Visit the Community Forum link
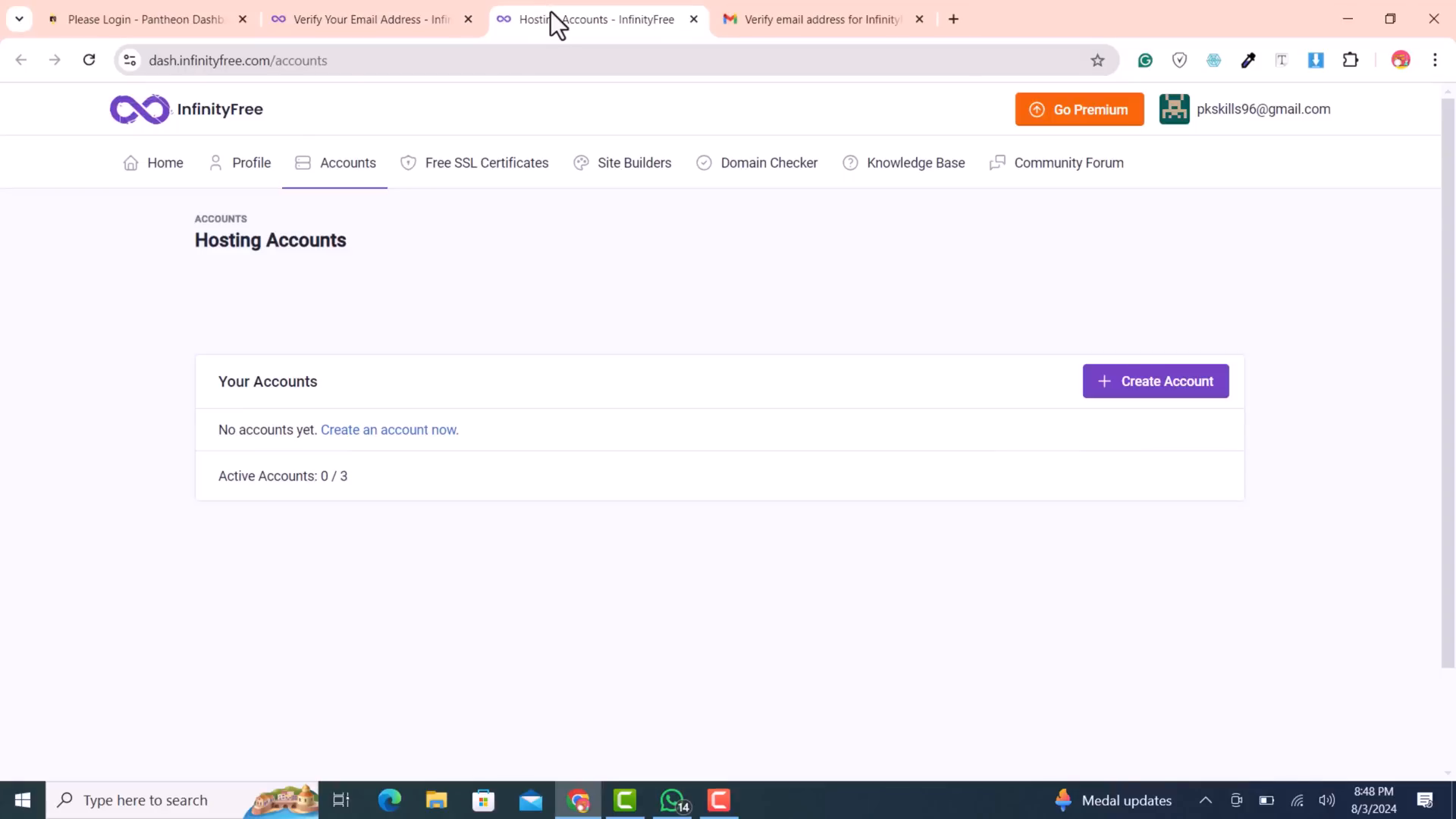1456x819 pixels. [x=1056, y=163]
